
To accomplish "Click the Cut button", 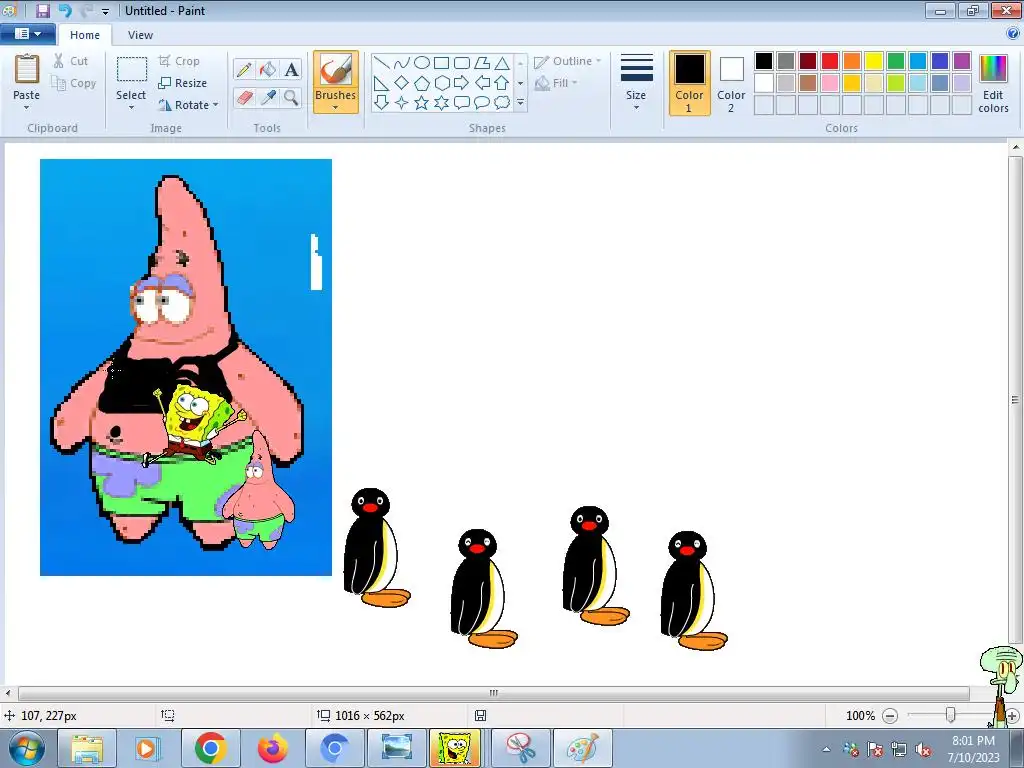I will click(71, 61).
